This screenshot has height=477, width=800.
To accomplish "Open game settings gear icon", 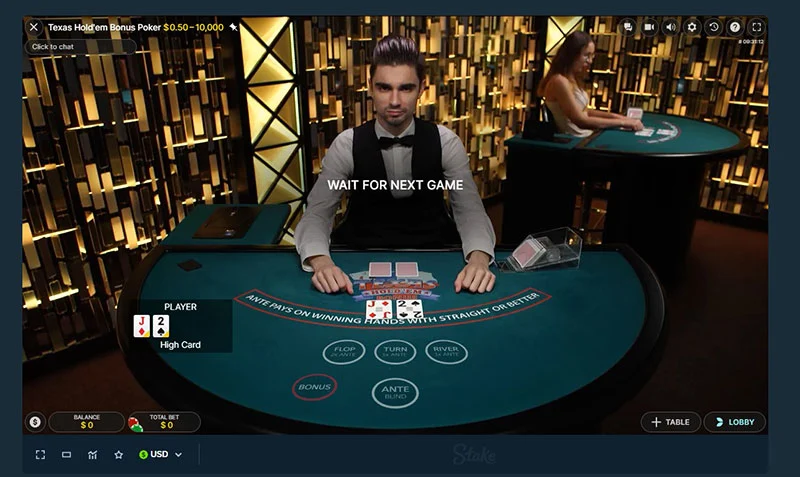I will (692, 27).
